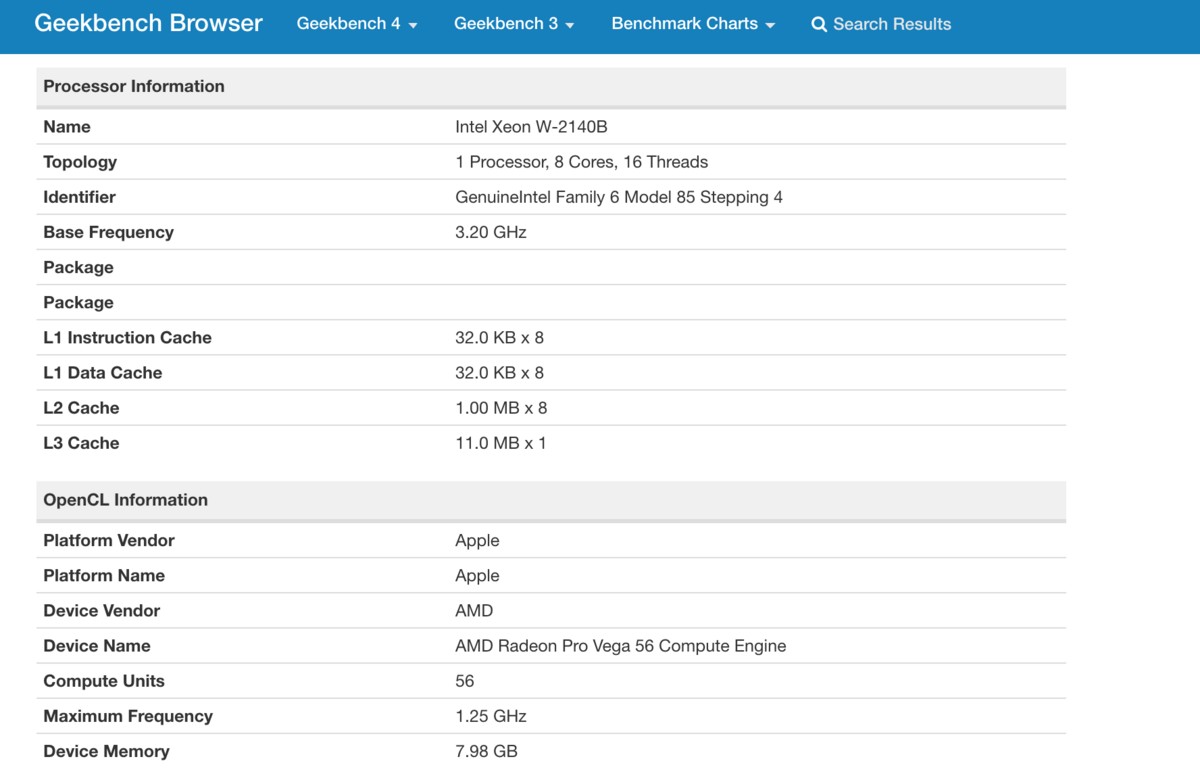Click the 'AMD' Device Vendor value
Screen dimensions: 1200x780
click(x=474, y=611)
